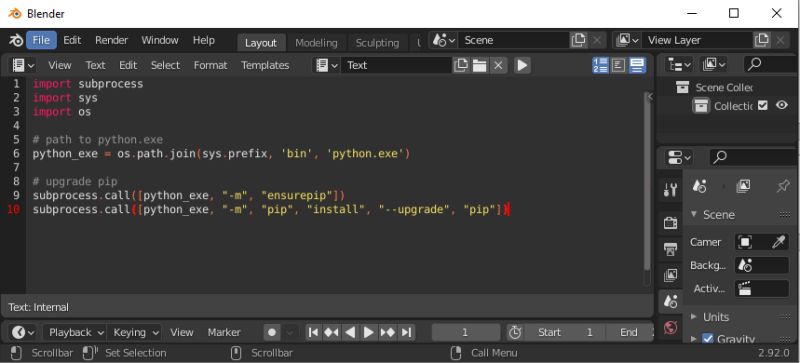
Task: Open the outliner editor type dropdown
Action: [x=680, y=64]
